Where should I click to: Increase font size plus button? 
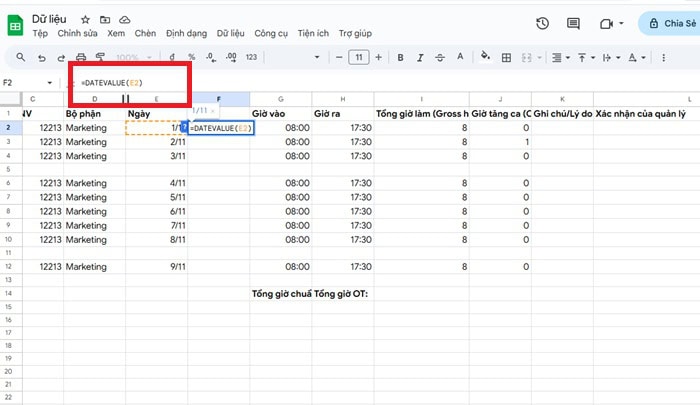coord(379,57)
